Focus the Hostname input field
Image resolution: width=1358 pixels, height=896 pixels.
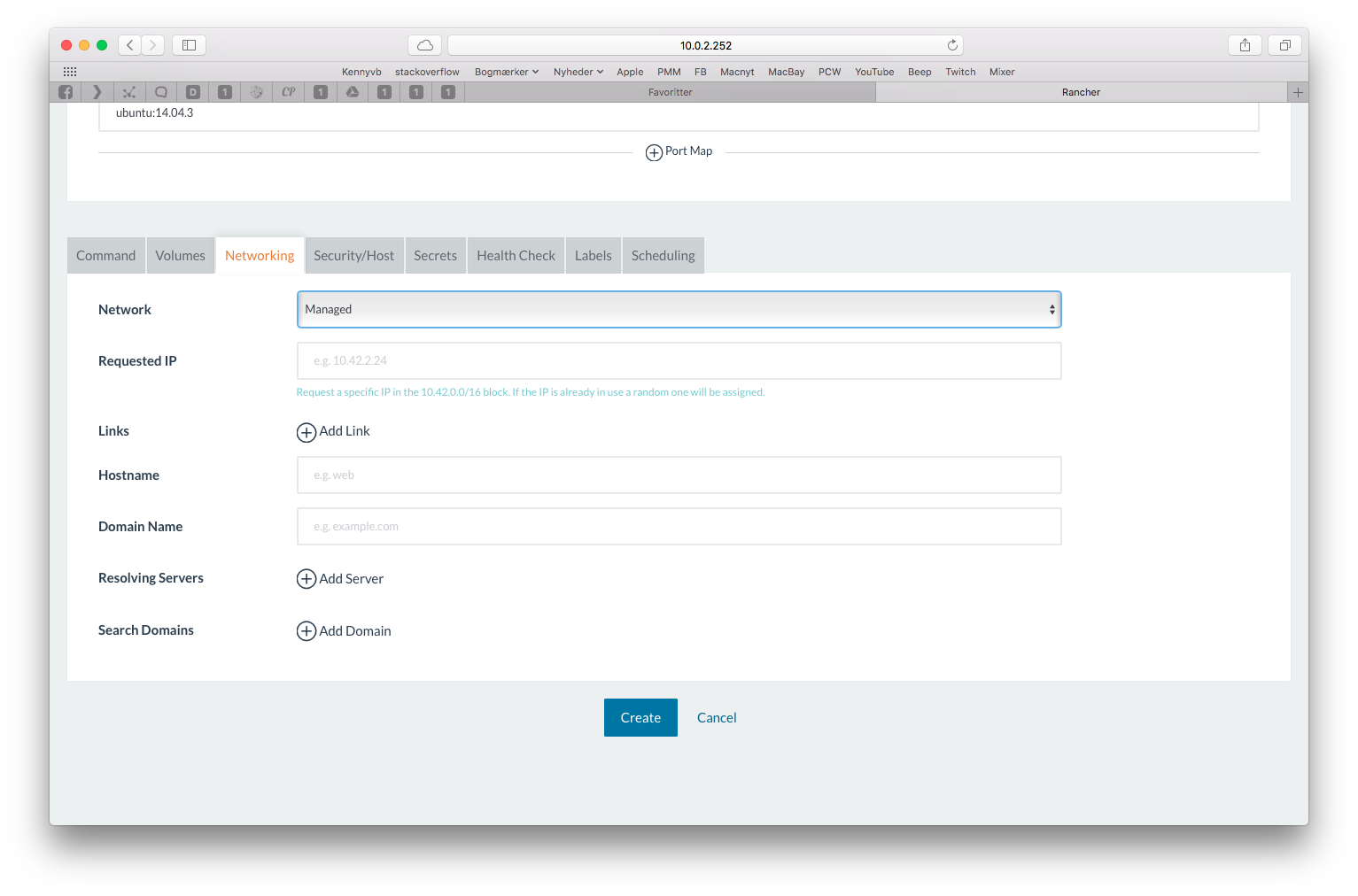coord(679,475)
